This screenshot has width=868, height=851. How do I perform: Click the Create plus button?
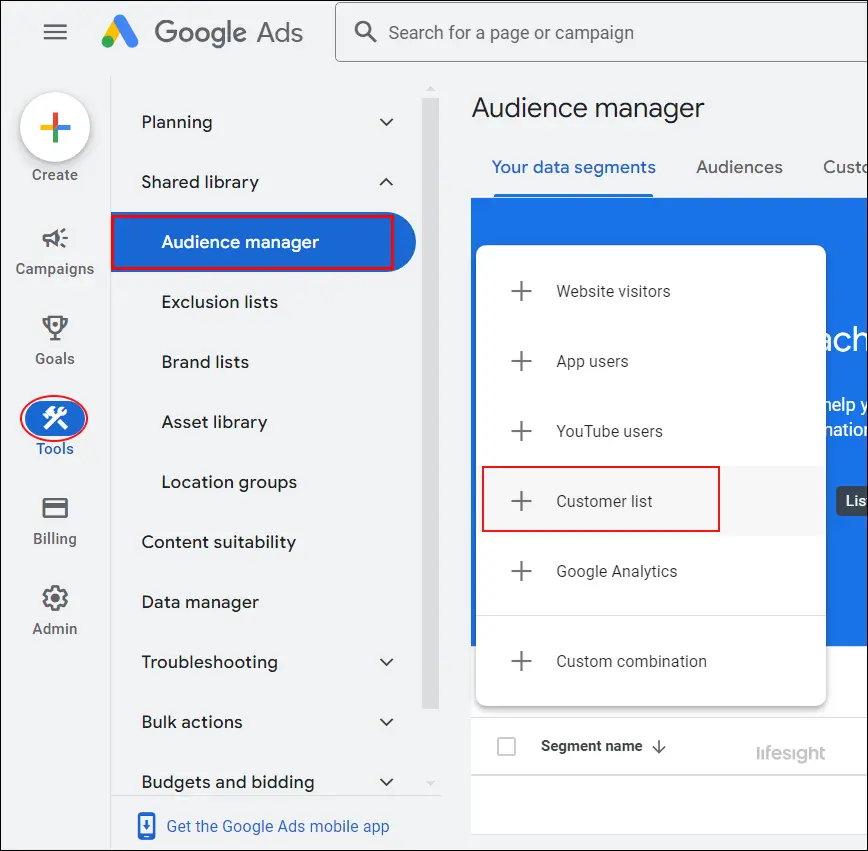[55, 127]
